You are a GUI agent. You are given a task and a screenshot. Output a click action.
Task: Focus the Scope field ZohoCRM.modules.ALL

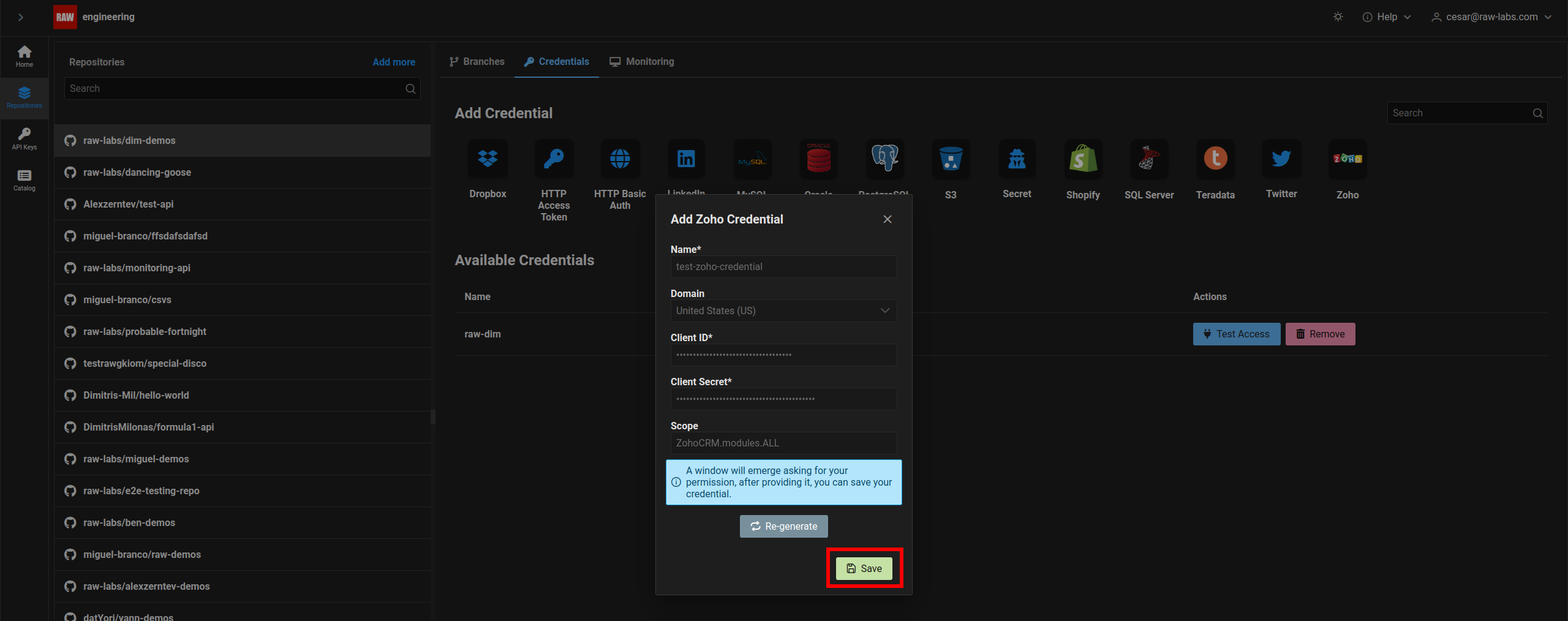click(x=784, y=443)
